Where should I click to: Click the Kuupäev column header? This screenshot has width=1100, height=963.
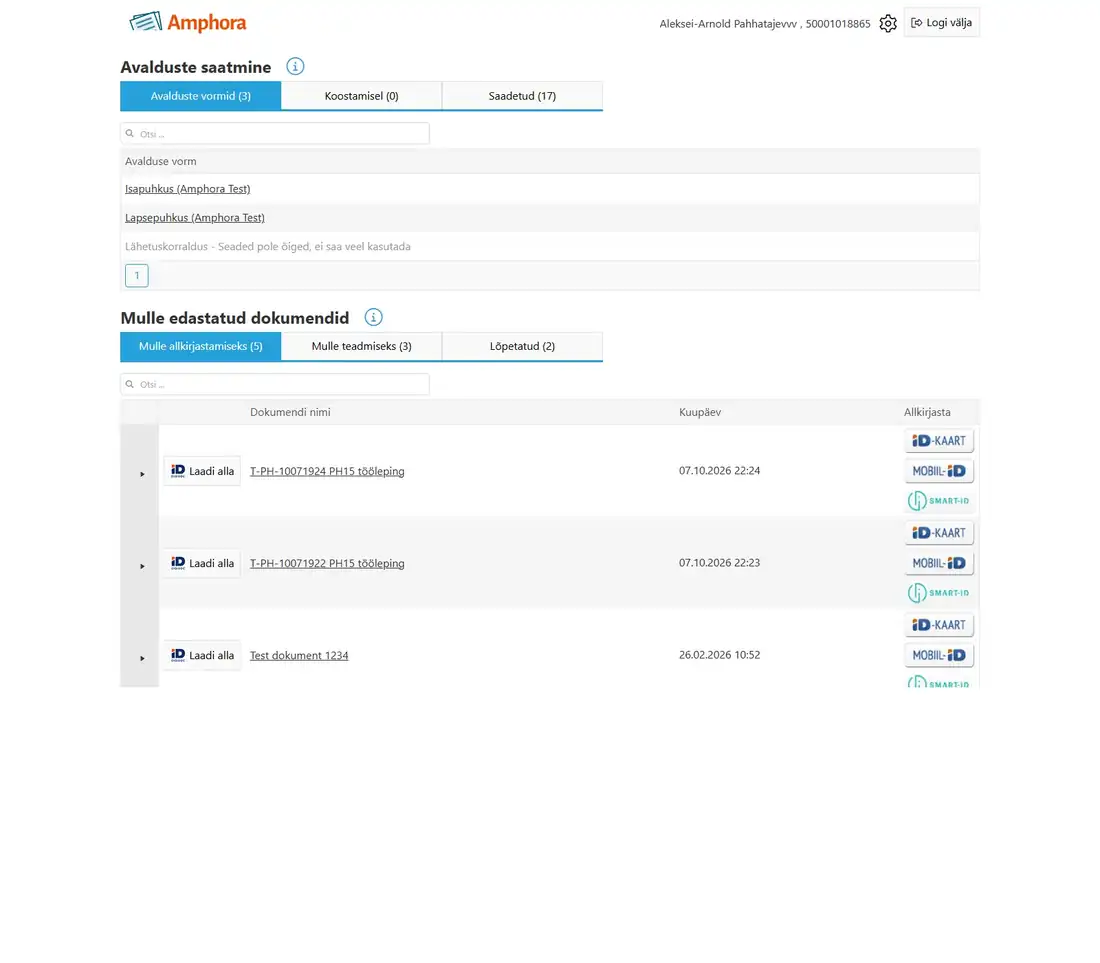tap(699, 412)
